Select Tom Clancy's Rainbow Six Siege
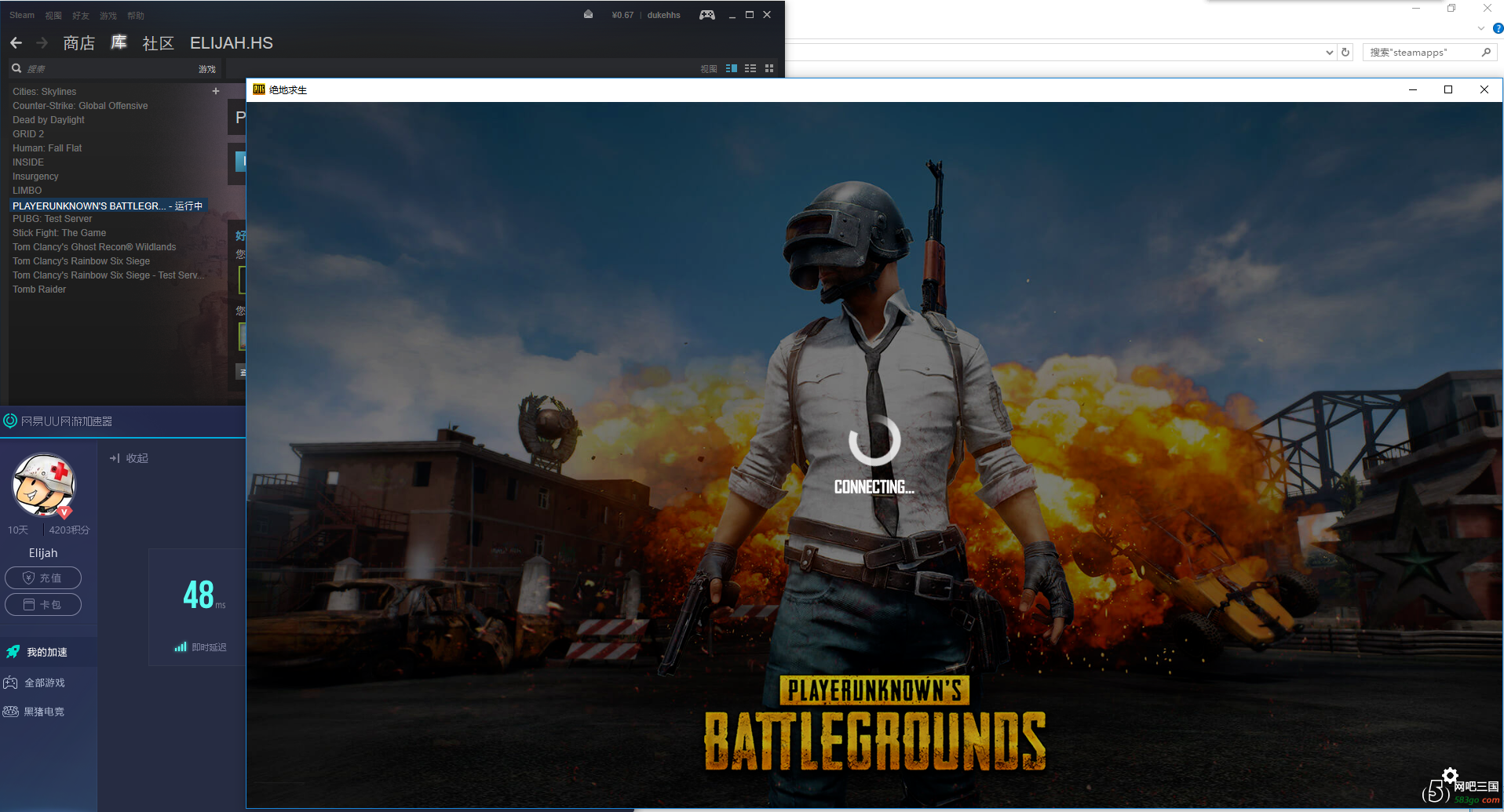 82,261
